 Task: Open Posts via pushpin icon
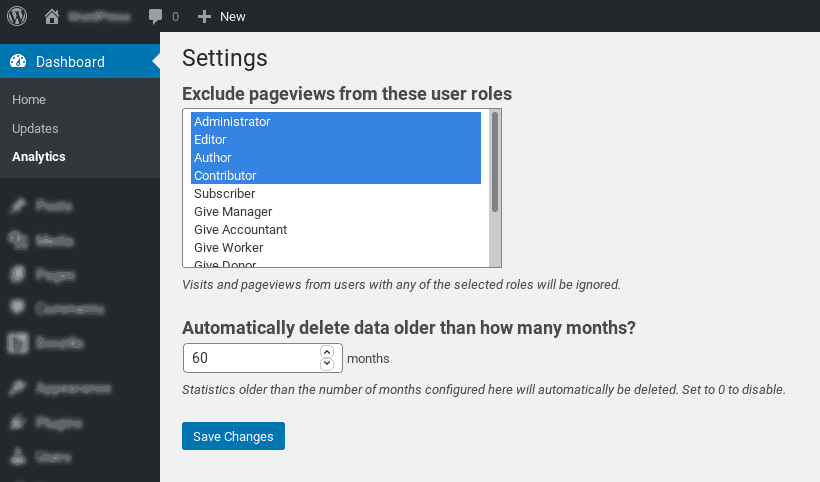coord(18,206)
